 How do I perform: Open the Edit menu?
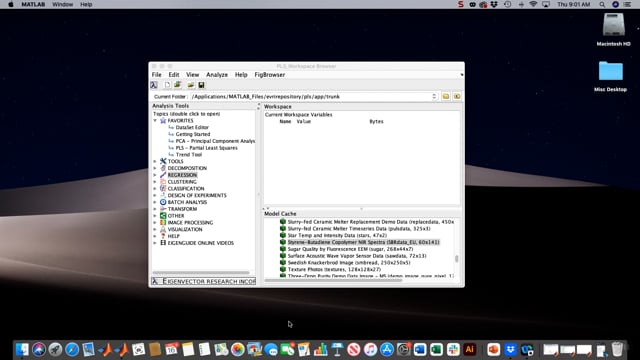tap(174, 75)
